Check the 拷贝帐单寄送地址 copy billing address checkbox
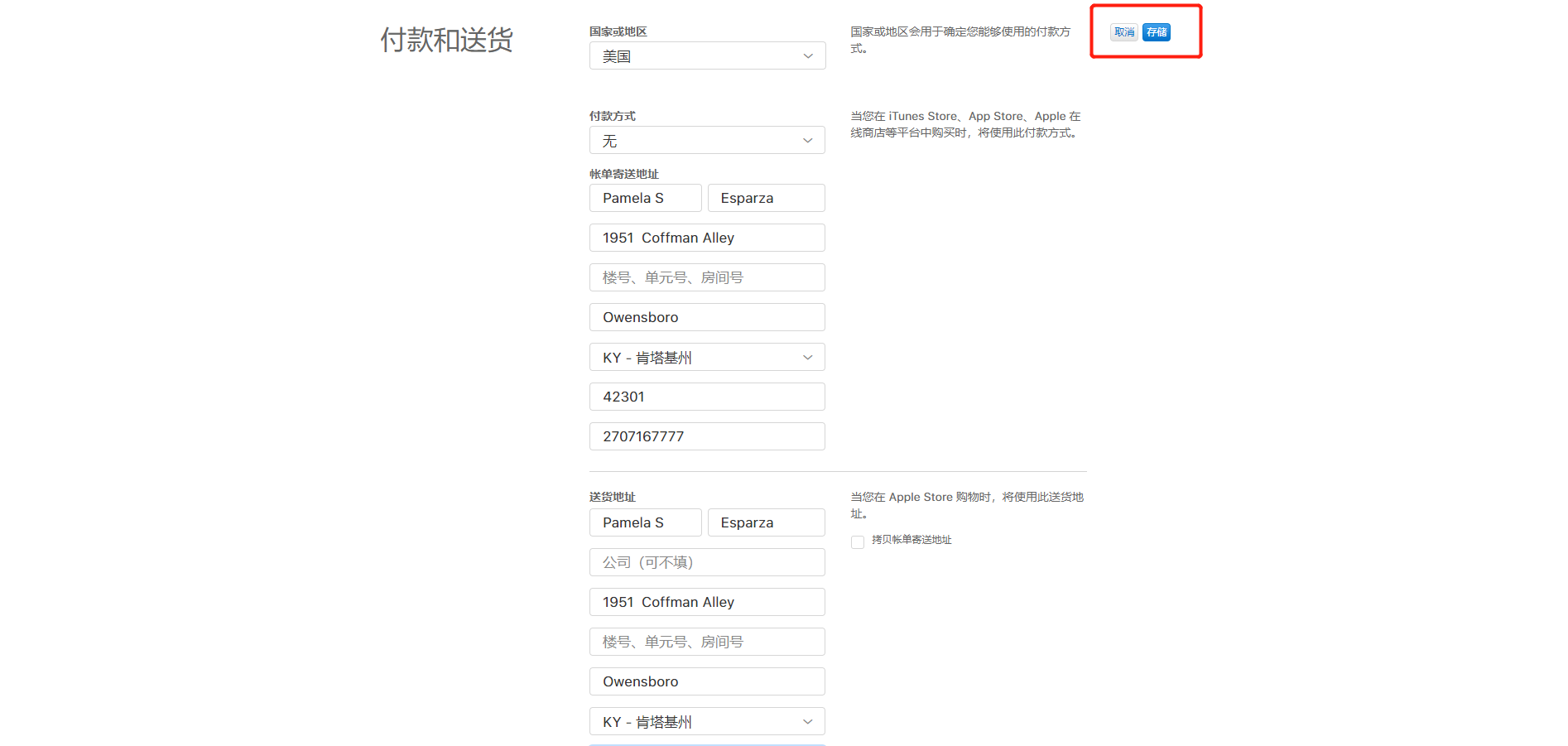The height and width of the screenshot is (746, 1568). point(858,542)
